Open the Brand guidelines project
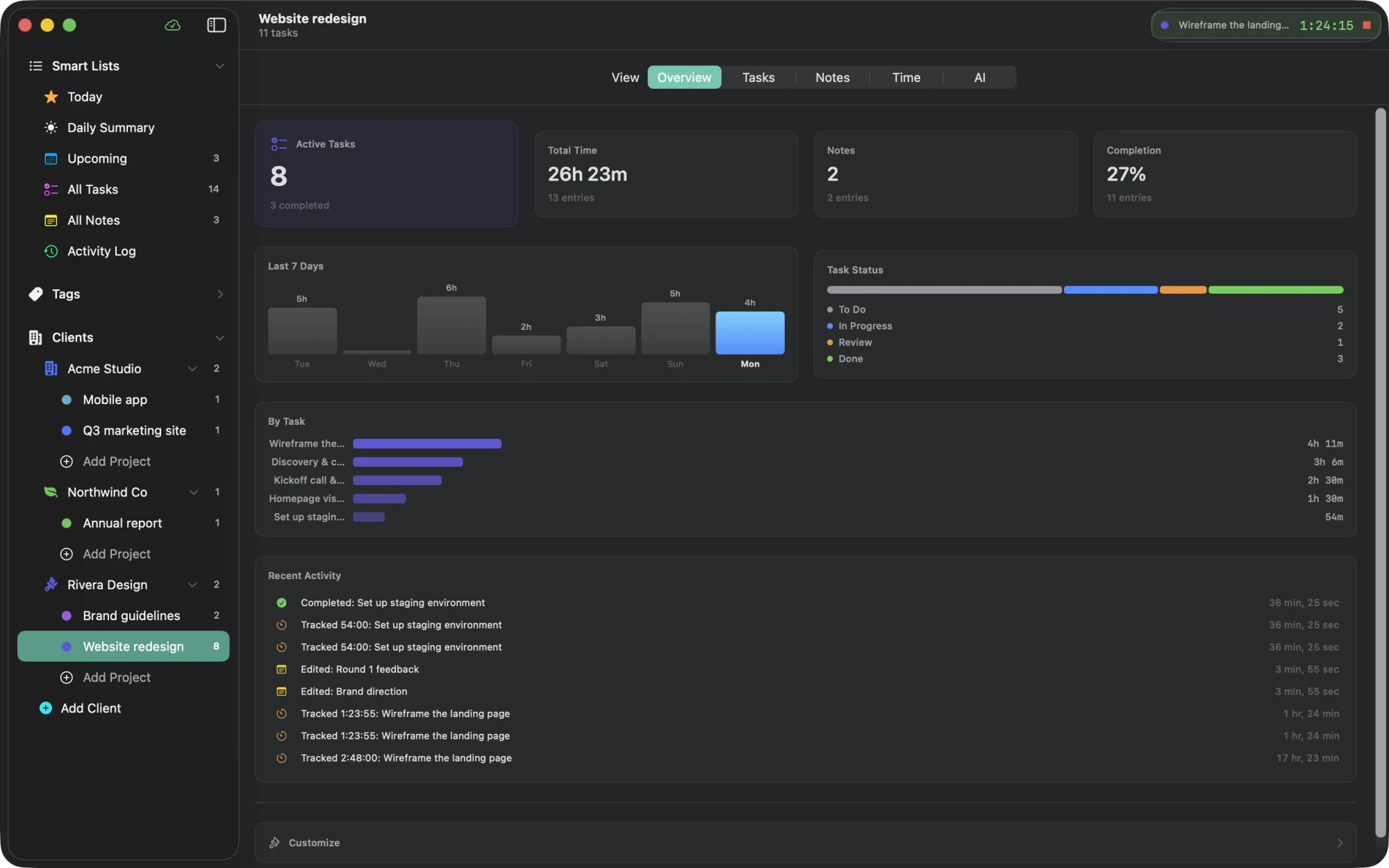Screen dimensions: 1389x868 124,616
